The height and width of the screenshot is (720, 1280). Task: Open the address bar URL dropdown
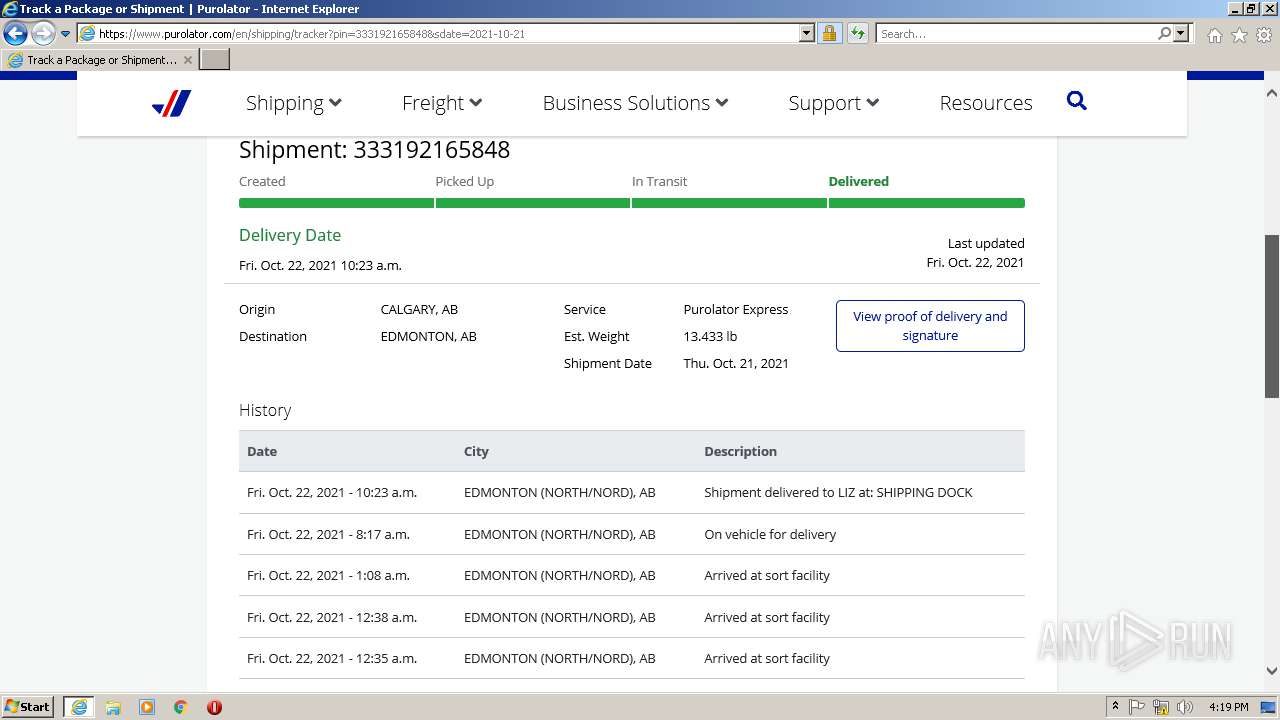point(807,33)
